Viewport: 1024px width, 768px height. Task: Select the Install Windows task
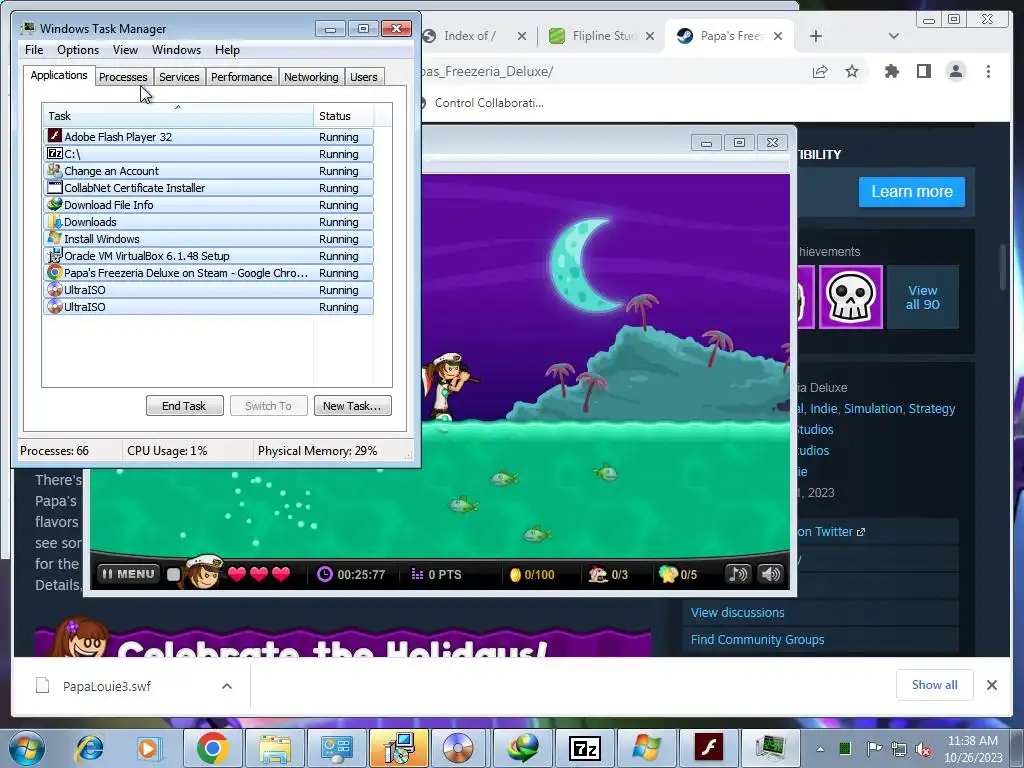209,238
